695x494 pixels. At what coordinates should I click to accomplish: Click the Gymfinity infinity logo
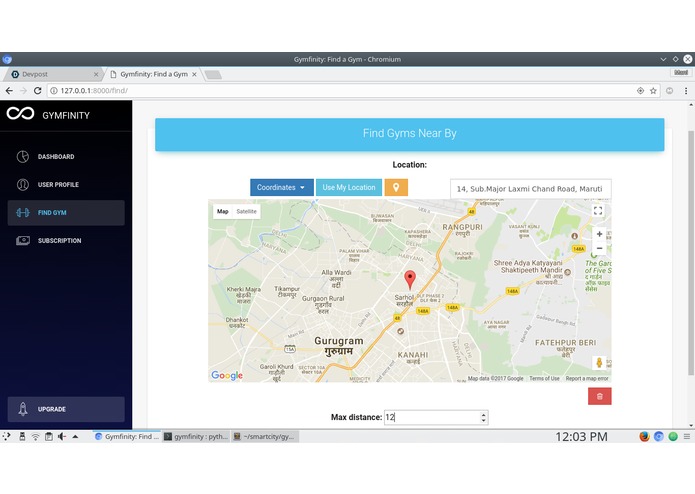[20, 114]
